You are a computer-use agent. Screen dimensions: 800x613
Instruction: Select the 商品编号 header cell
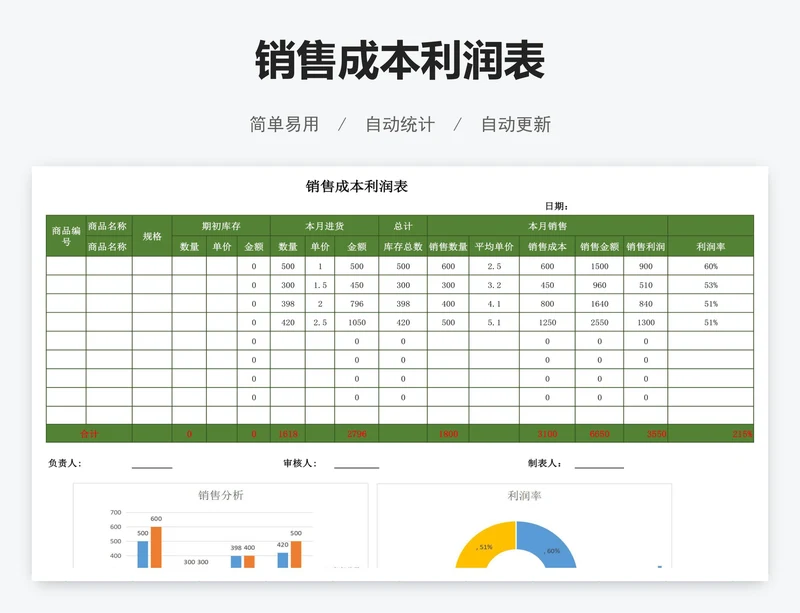click(x=66, y=236)
